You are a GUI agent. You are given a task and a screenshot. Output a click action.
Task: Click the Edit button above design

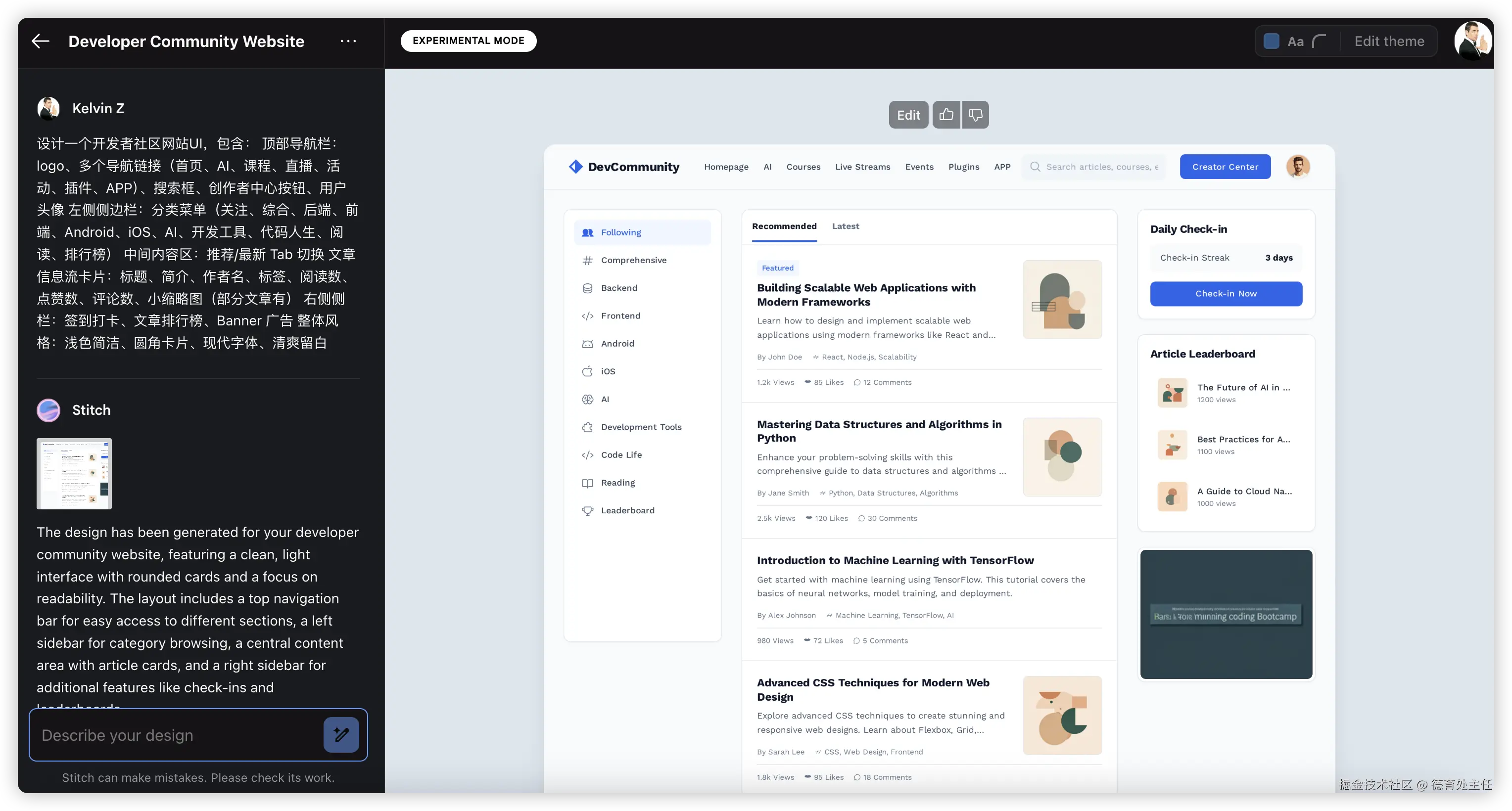(x=908, y=115)
